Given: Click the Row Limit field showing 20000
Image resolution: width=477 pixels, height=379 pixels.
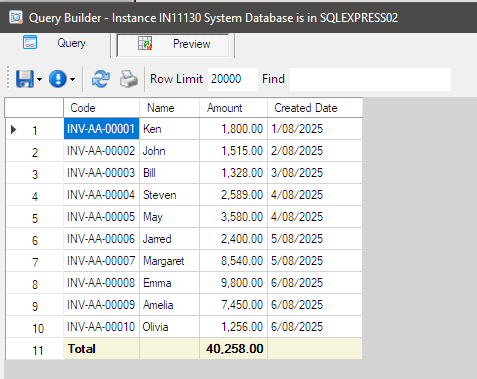Looking at the screenshot, I should 233,79.
